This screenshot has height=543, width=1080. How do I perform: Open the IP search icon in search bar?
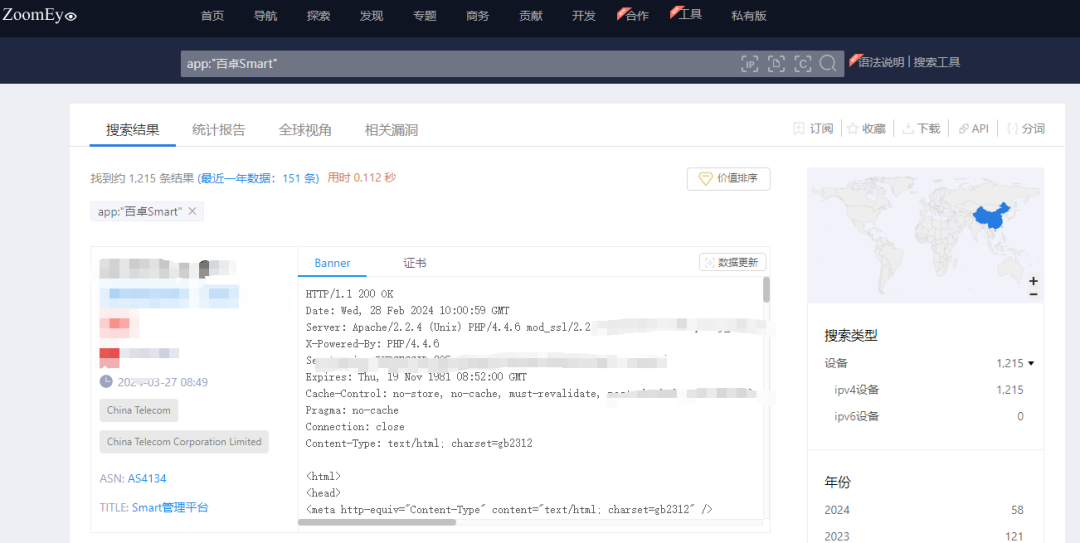(749, 64)
